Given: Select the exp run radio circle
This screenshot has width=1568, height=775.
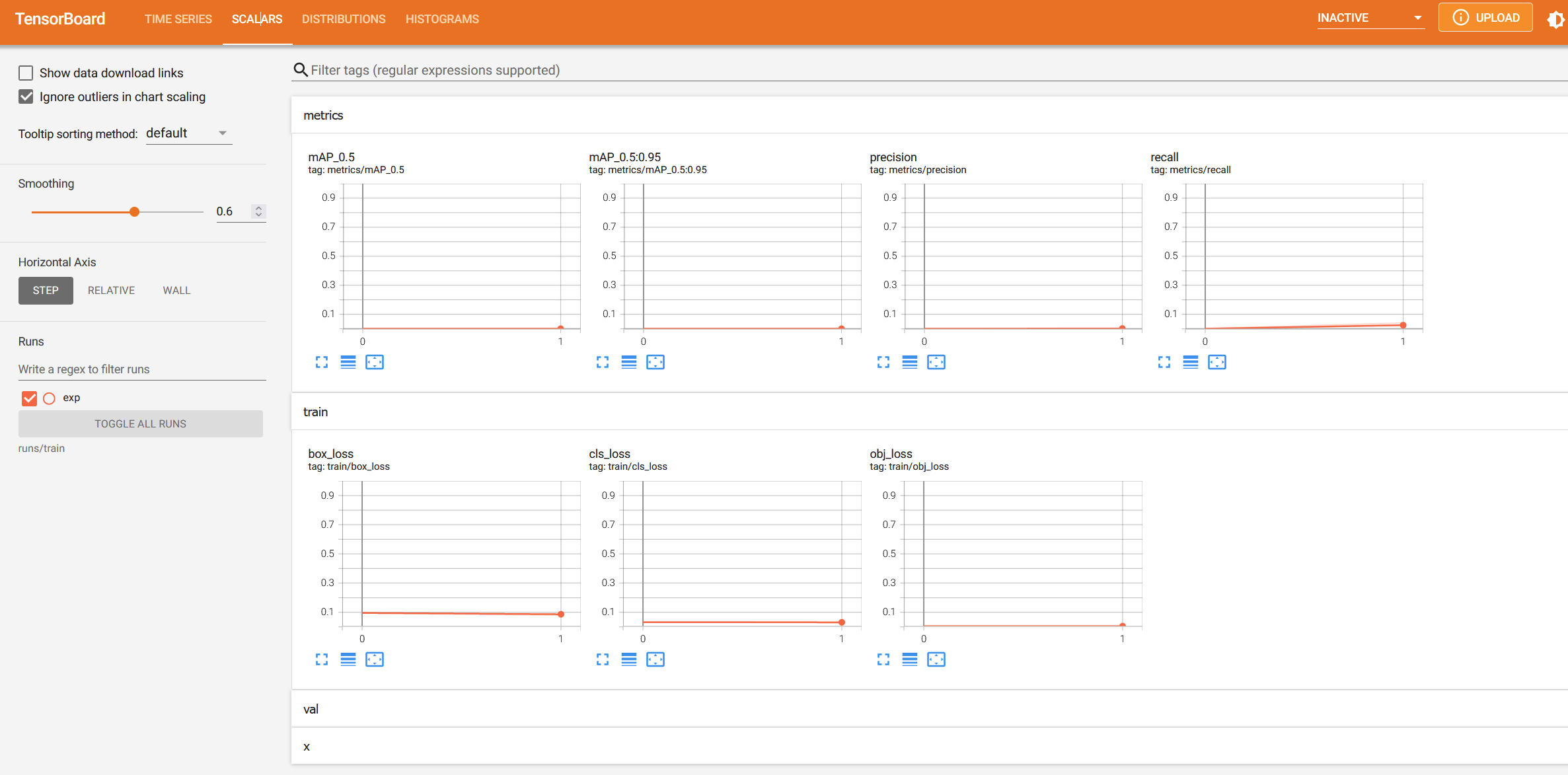Looking at the screenshot, I should pos(49,398).
